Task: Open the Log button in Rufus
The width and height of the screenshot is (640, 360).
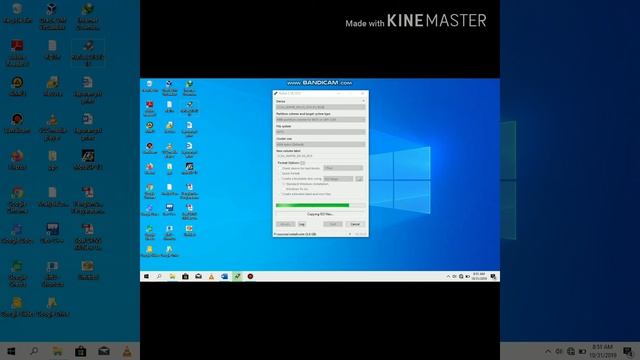Action: click(x=302, y=224)
